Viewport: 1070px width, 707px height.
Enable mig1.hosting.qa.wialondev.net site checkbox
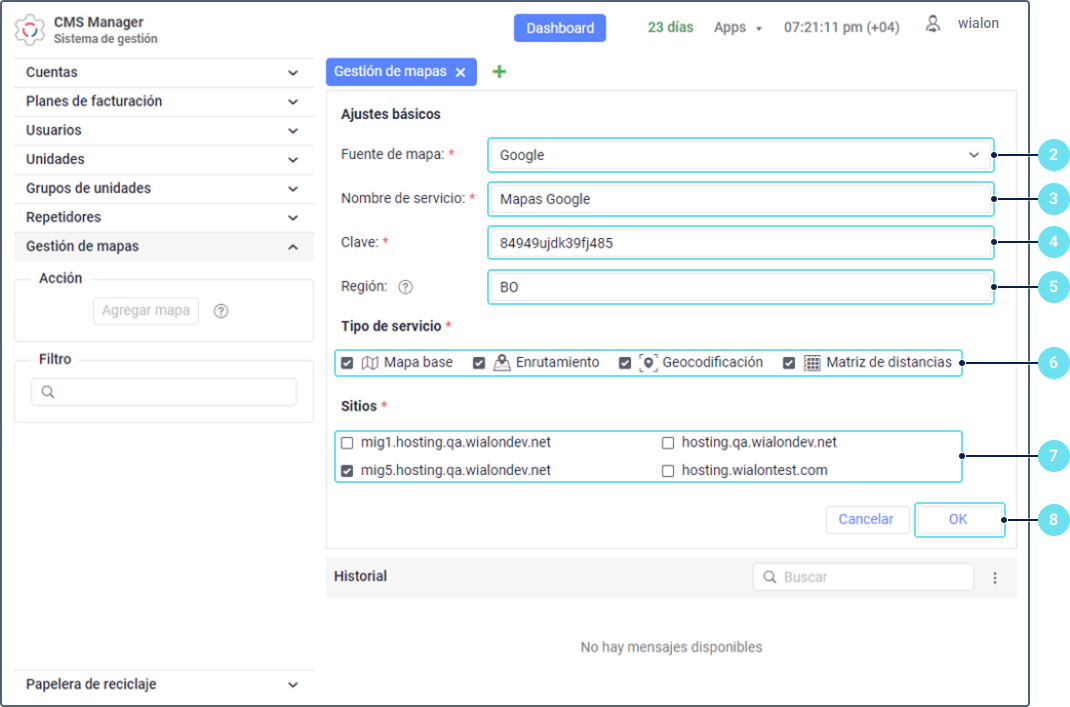click(x=347, y=443)
